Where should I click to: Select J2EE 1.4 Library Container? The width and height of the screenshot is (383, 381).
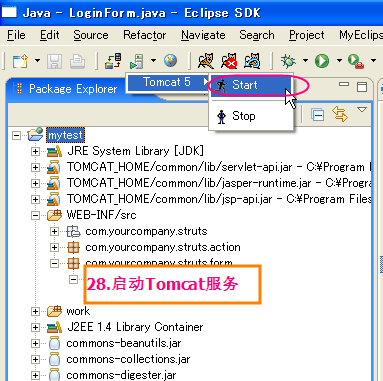(135, 327)
